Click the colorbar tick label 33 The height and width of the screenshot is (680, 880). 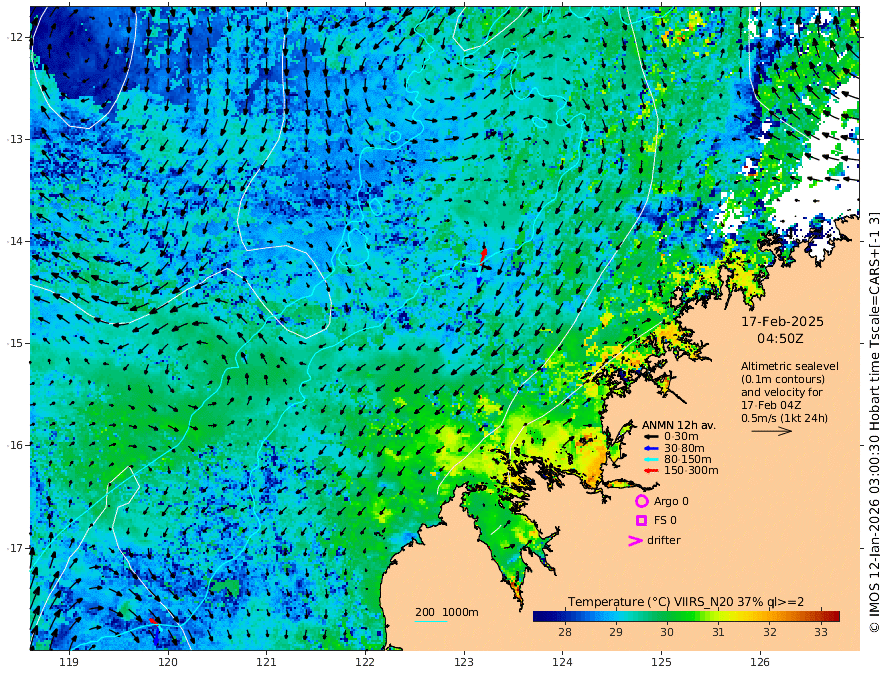(x=821, y=632)
